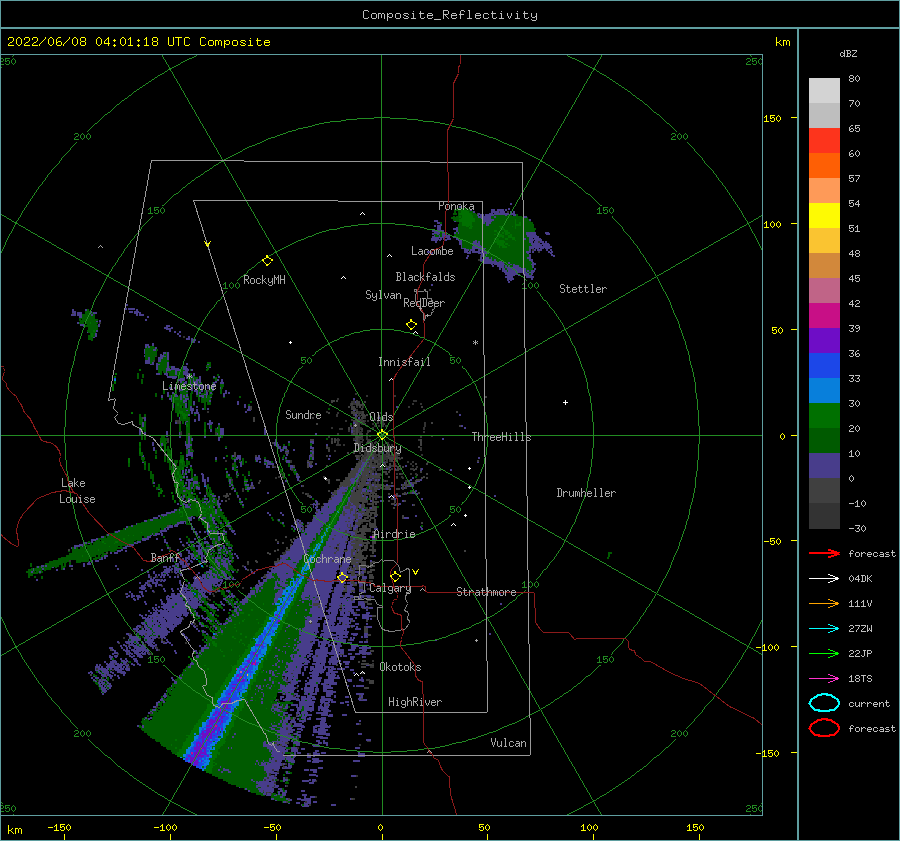
Task: Click the white 04DK arrow icon
Action: click(824, 579)
